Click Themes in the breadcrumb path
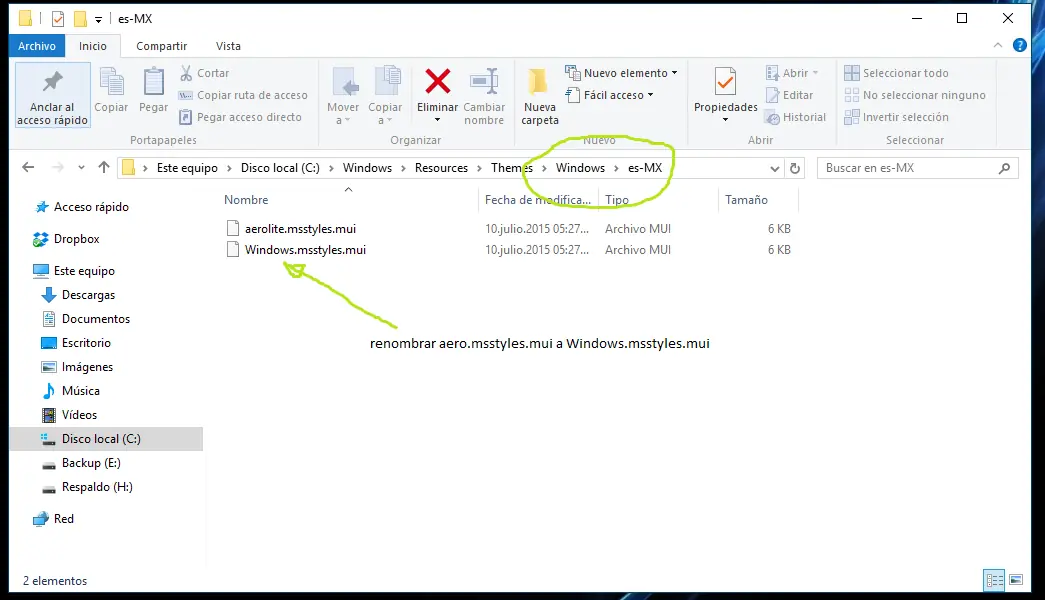The image size is (1045, 600). [x=512, y=168]
